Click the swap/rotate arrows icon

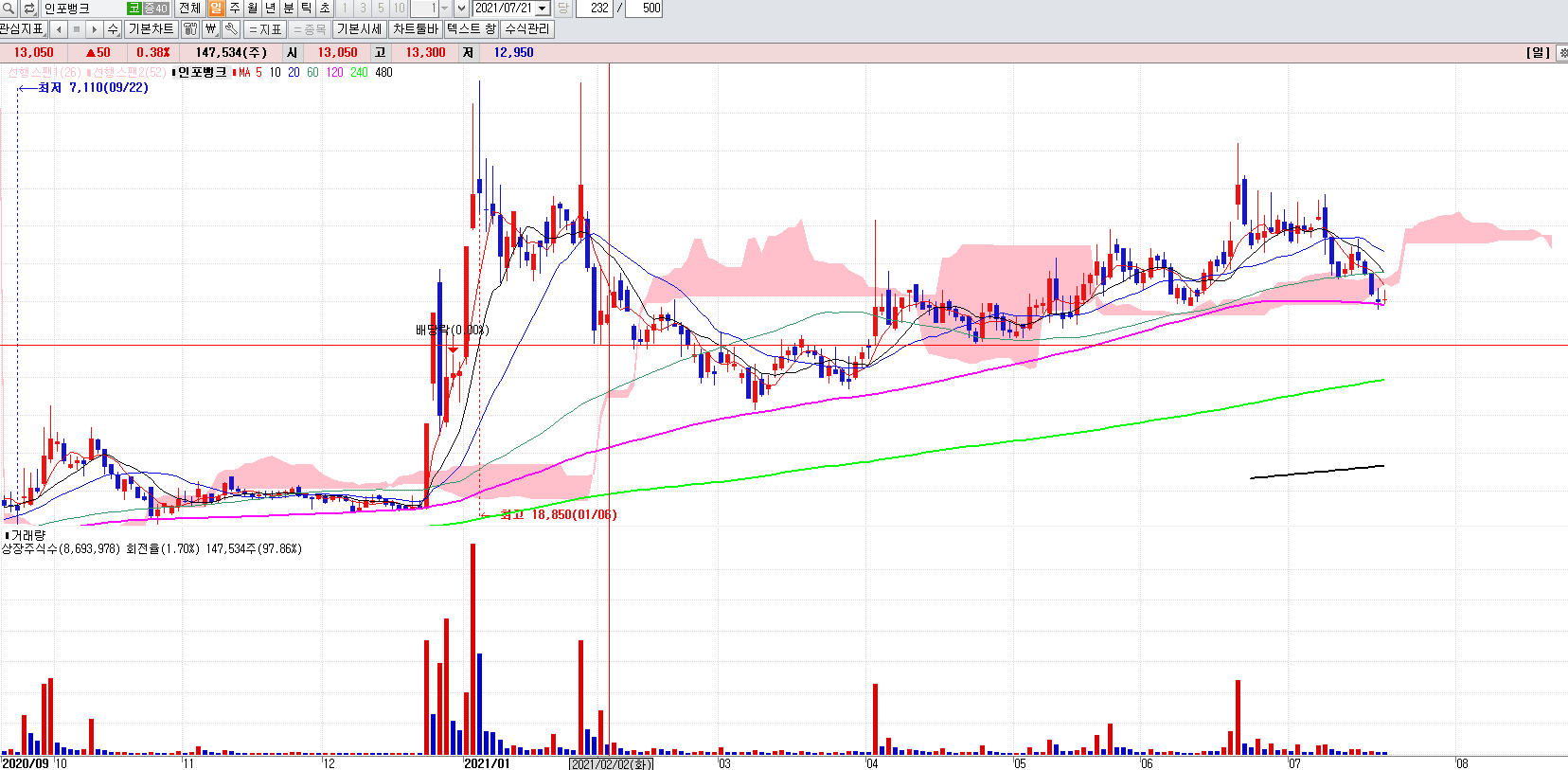click(29, 8)
